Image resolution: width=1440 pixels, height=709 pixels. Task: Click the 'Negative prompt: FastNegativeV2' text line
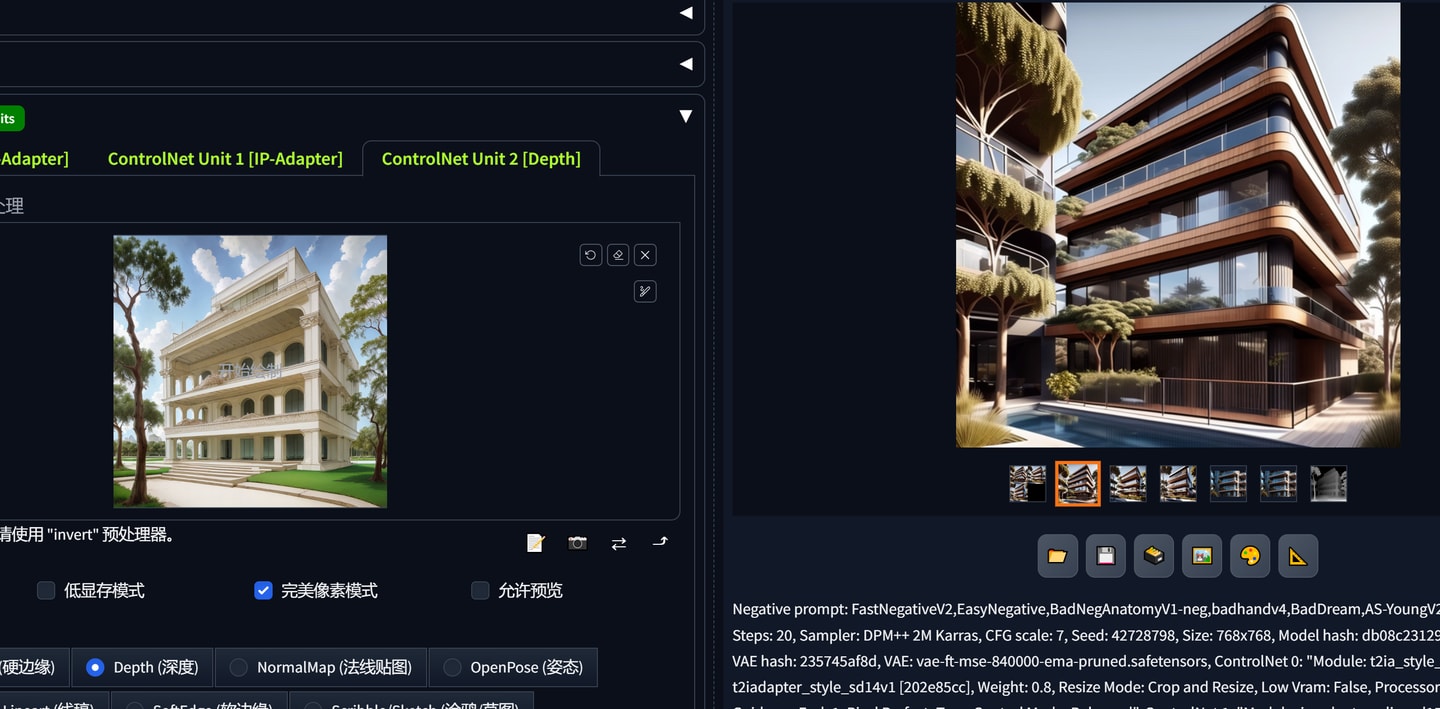(x=1086, y=609)
